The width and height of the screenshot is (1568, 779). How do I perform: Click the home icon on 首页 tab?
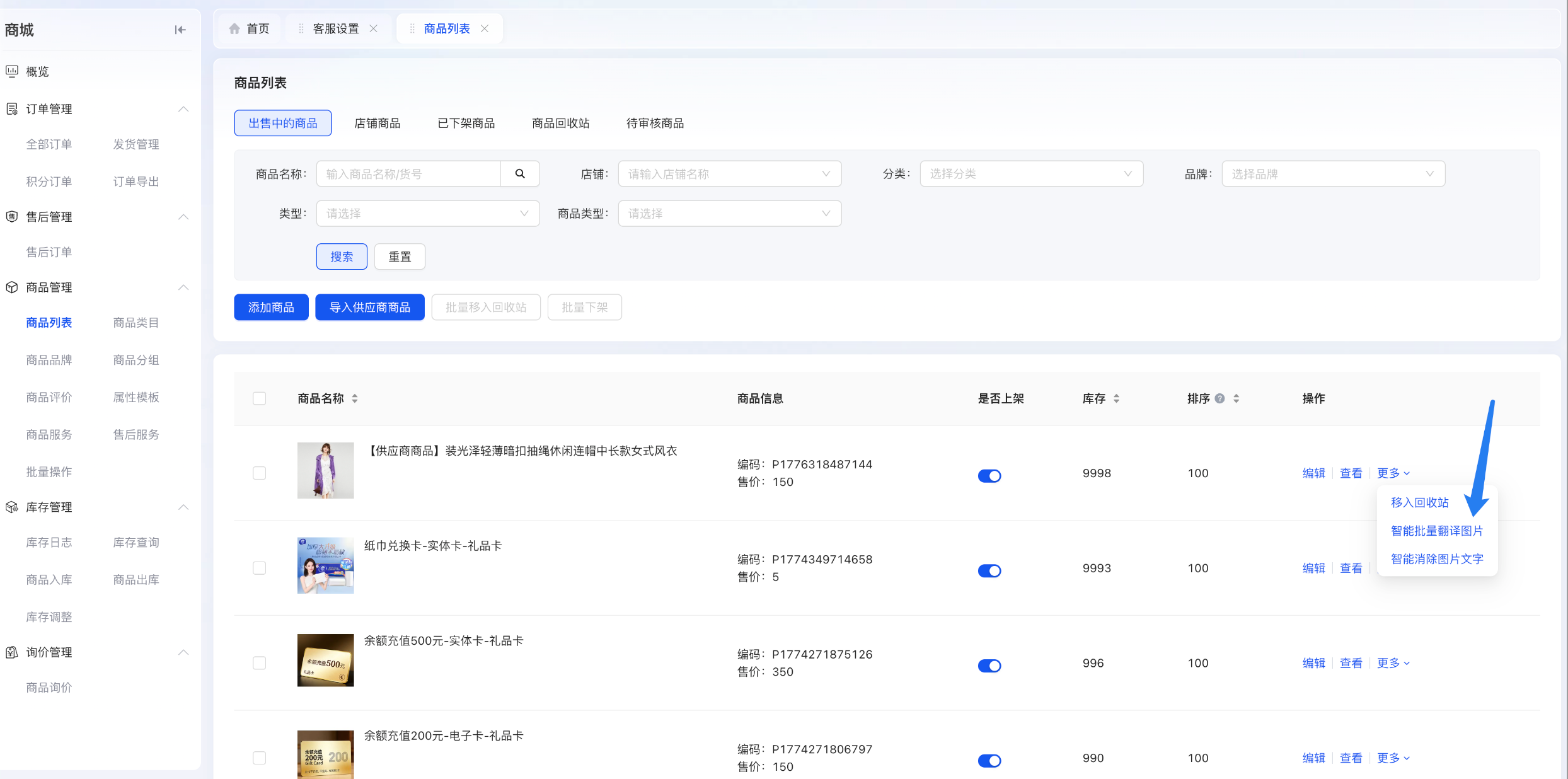click(x=234, y=28)
